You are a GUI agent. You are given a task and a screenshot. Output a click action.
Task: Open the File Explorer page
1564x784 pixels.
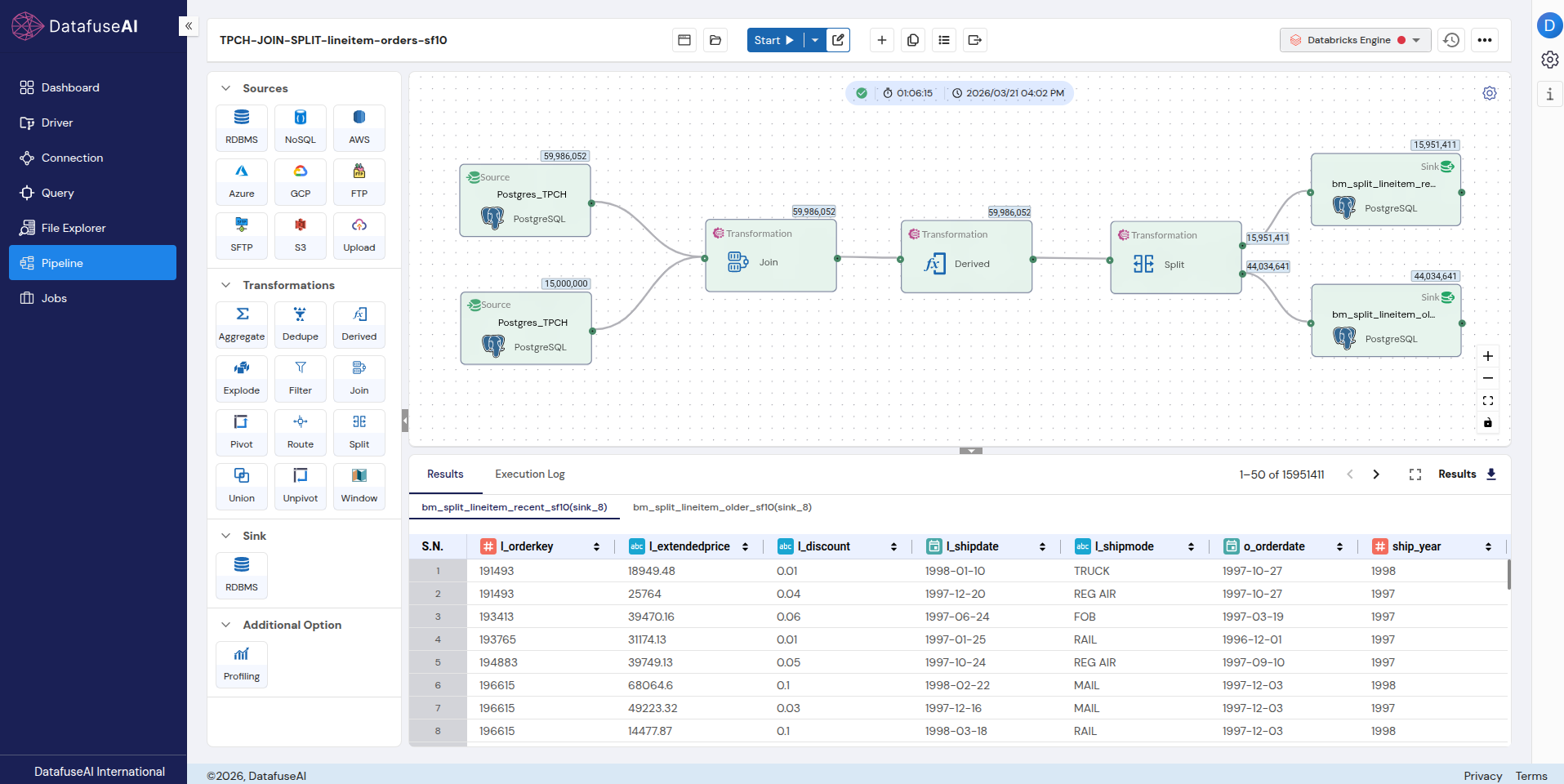pos(92,228)
